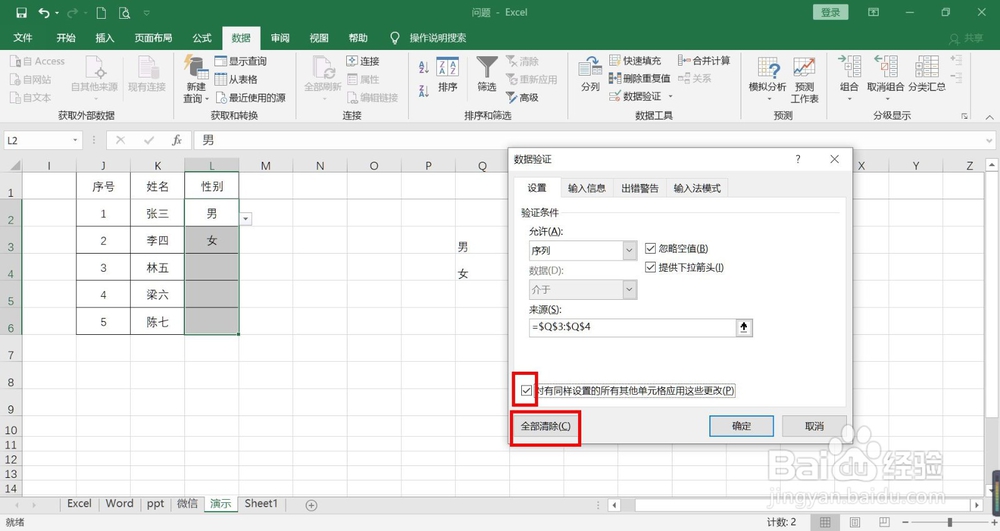Toggle 提供下拉箭头 checkbox
The height and width of the screenshot is (531, 1000).
click(651, 268)
